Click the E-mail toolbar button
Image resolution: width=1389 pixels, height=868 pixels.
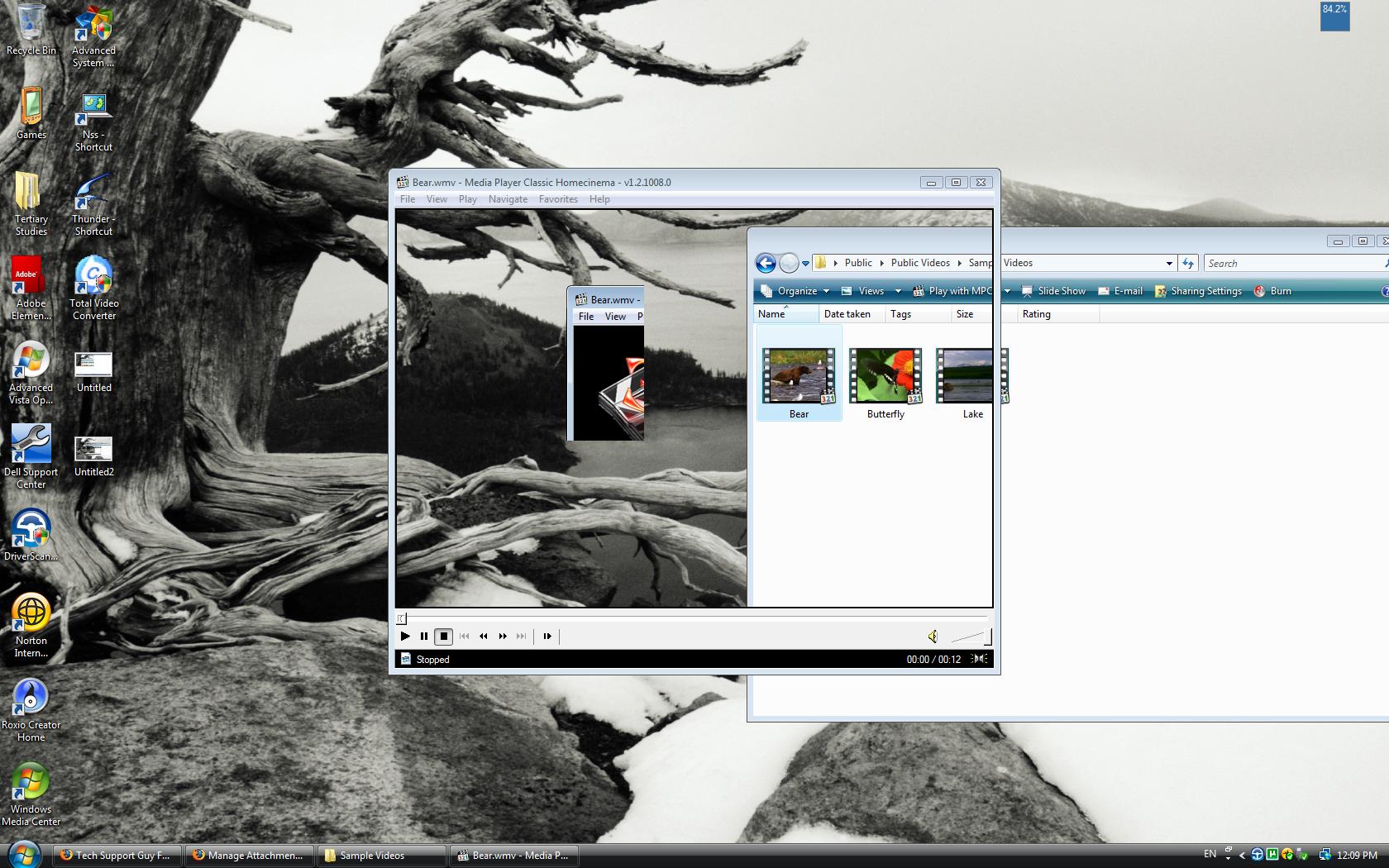coord(1119,291)
